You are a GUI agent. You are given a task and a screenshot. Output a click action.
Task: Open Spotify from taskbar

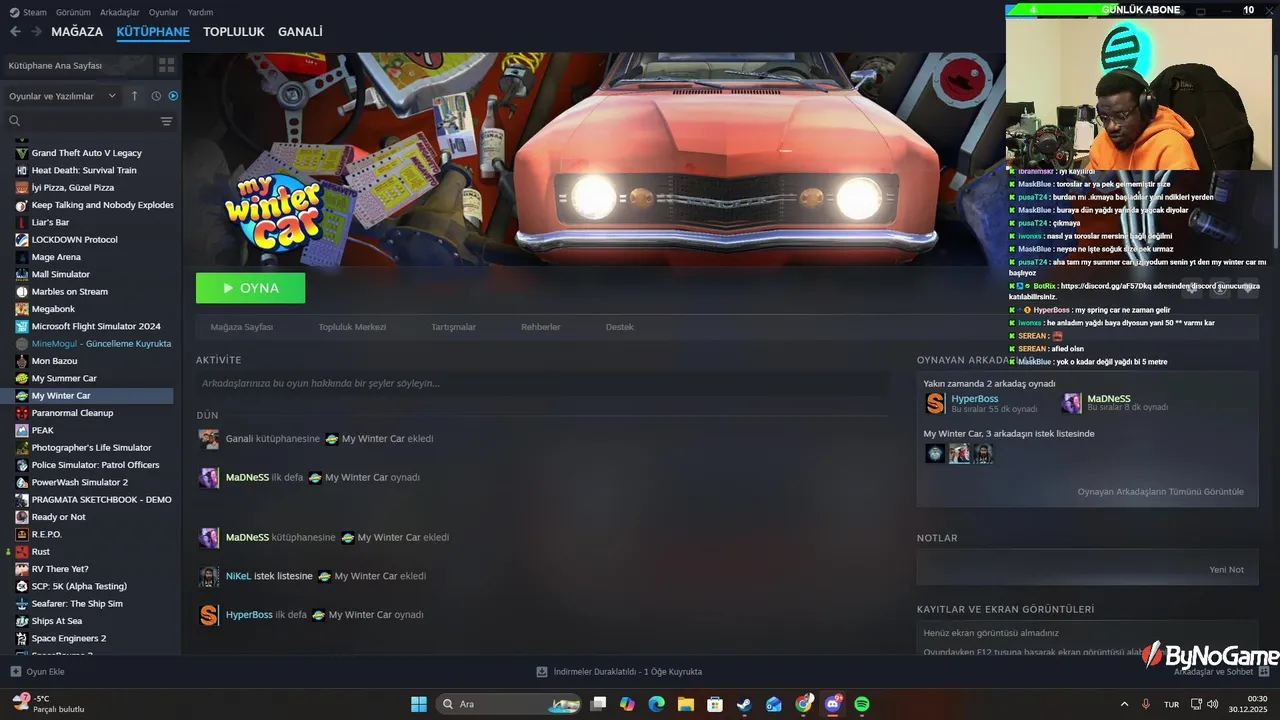[862, 704]
